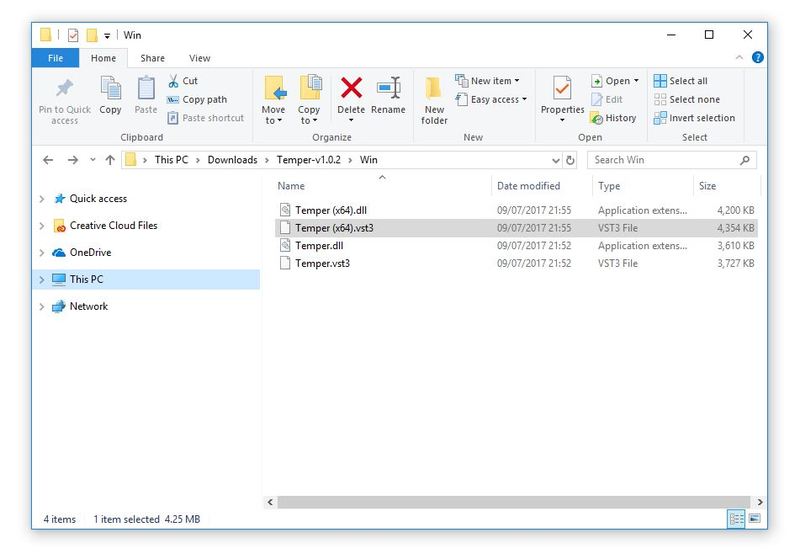Open the File menu tab

point(56,59)
